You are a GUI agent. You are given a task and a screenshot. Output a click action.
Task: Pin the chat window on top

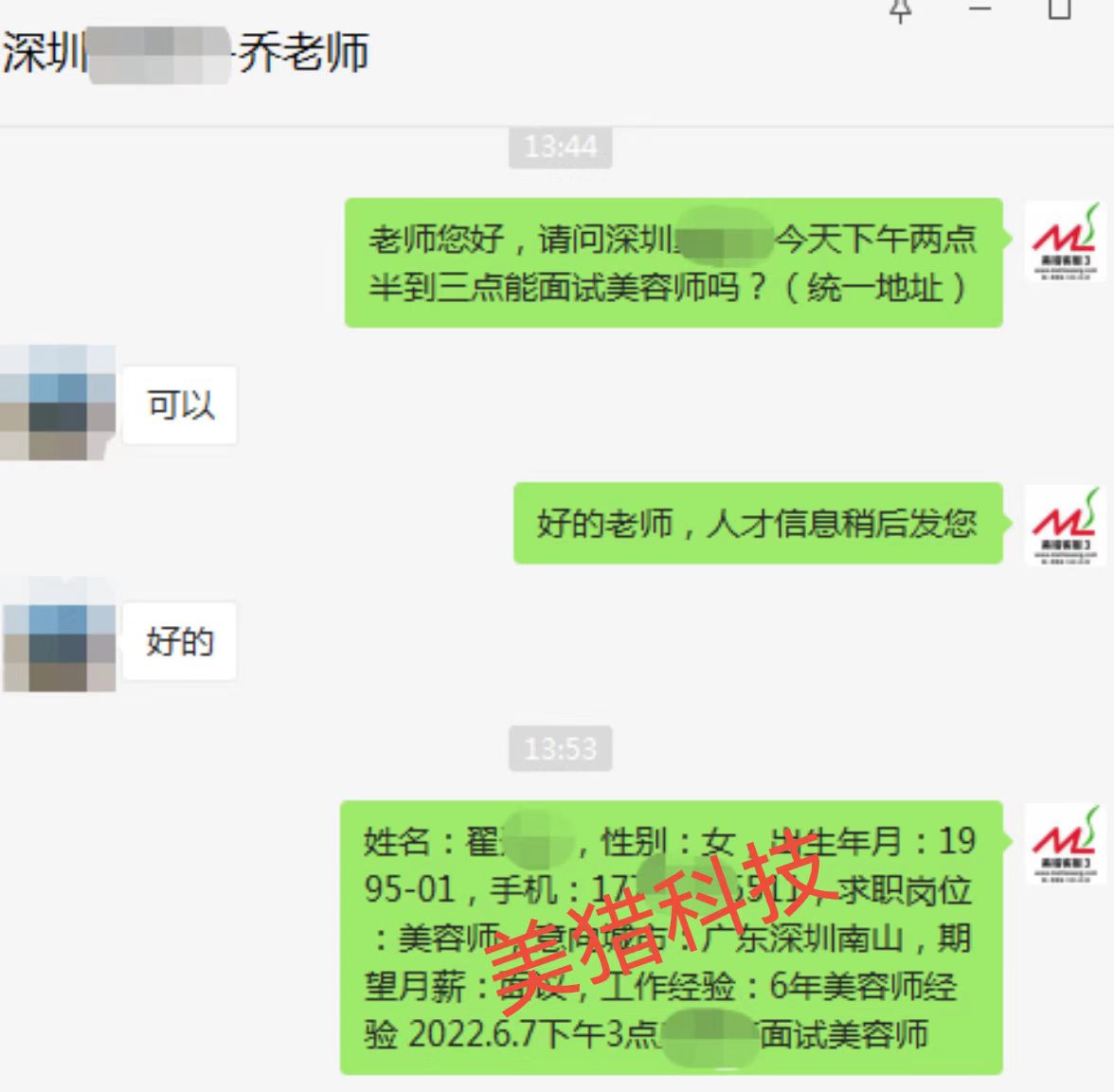coord(901,10)
